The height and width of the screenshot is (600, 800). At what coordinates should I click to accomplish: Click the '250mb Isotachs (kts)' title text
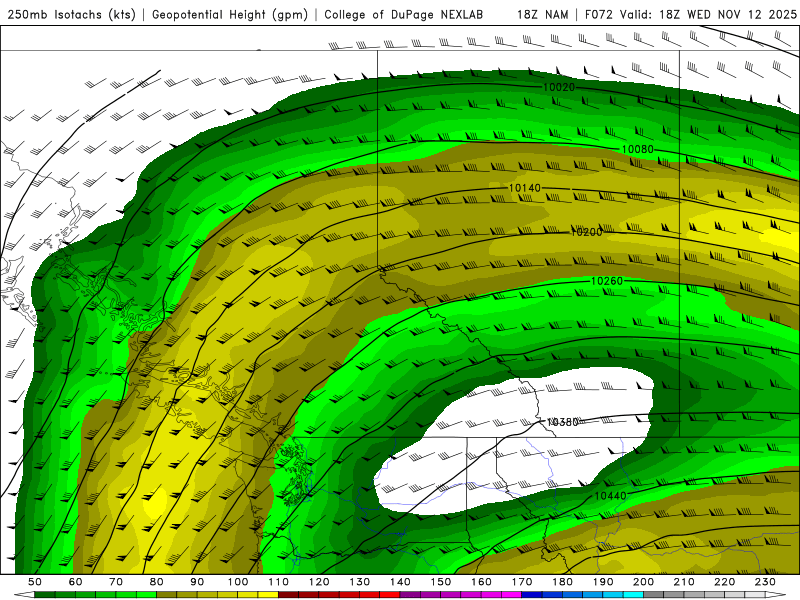click(71, 15)
